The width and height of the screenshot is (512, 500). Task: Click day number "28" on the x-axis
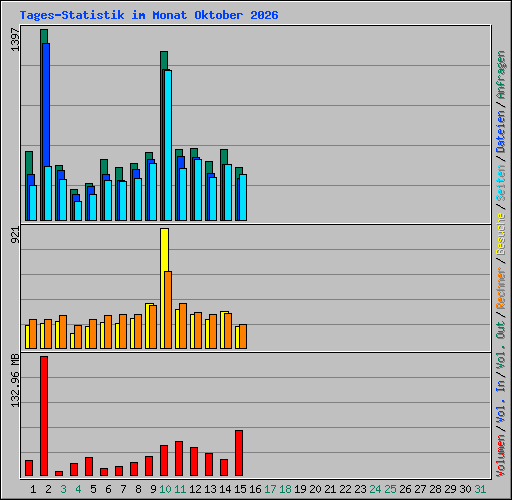tap(435, 489)
